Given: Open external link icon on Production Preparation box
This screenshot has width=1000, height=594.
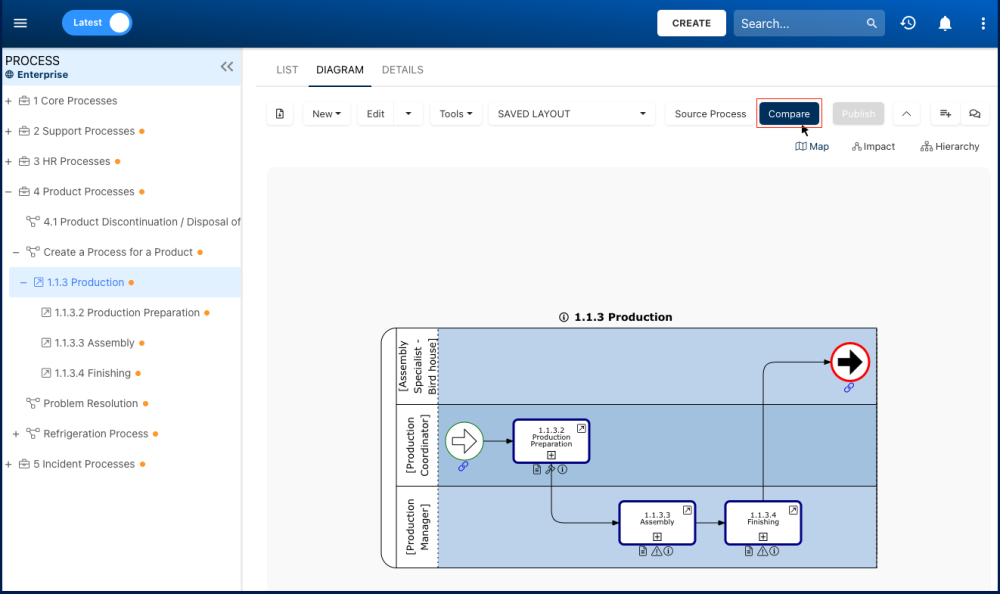Looking at the screenshot, I should [x=581, y=429].
